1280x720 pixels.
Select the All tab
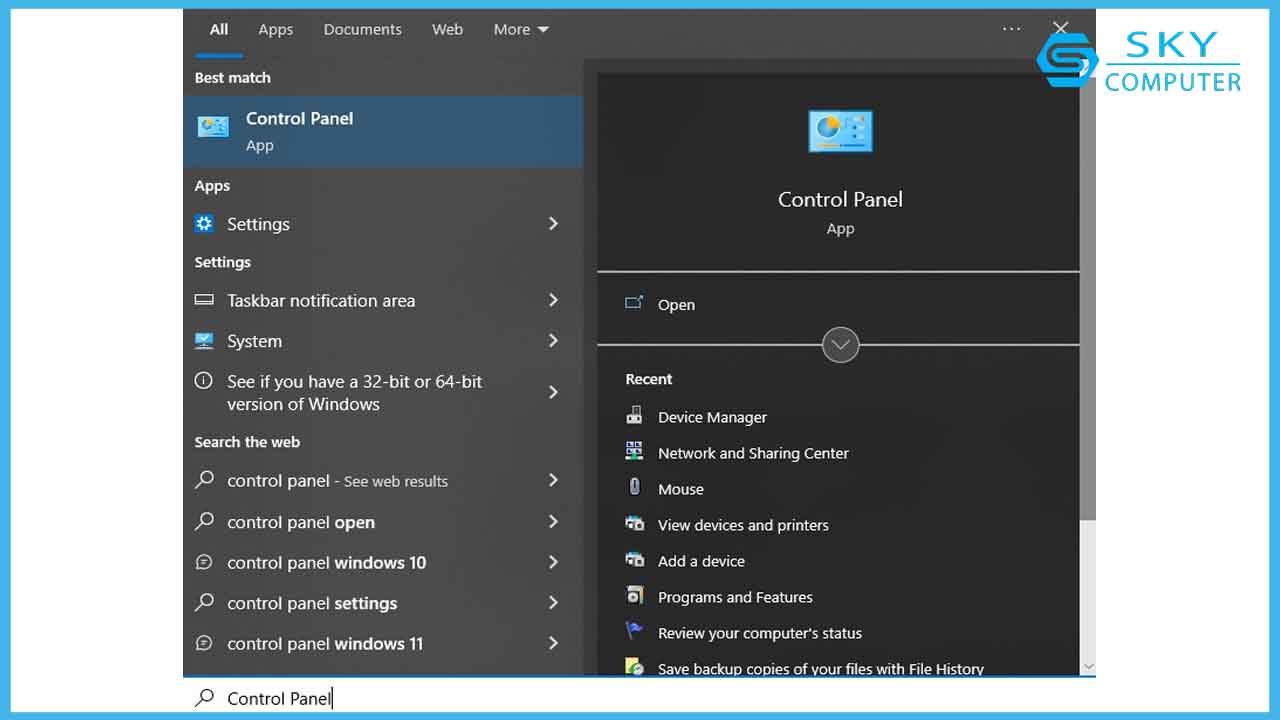click(219, 29)
